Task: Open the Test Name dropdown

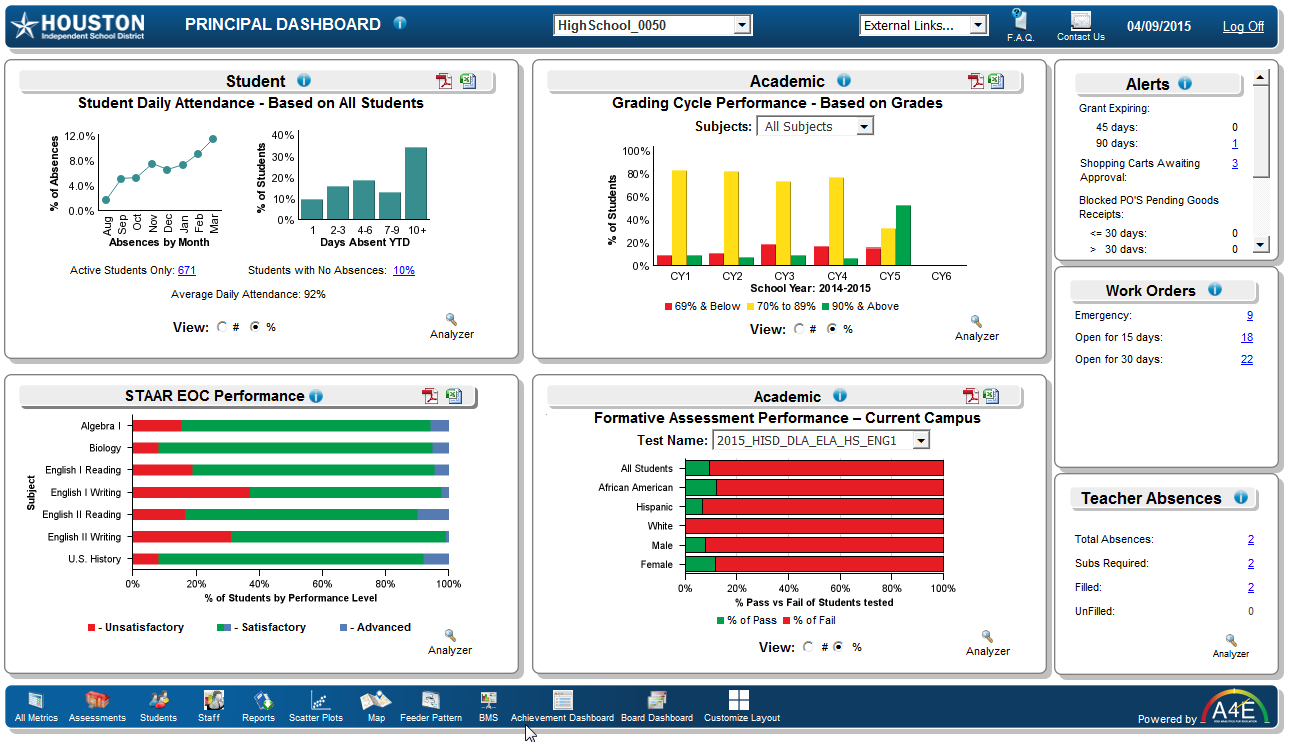Action: [820, 441]
